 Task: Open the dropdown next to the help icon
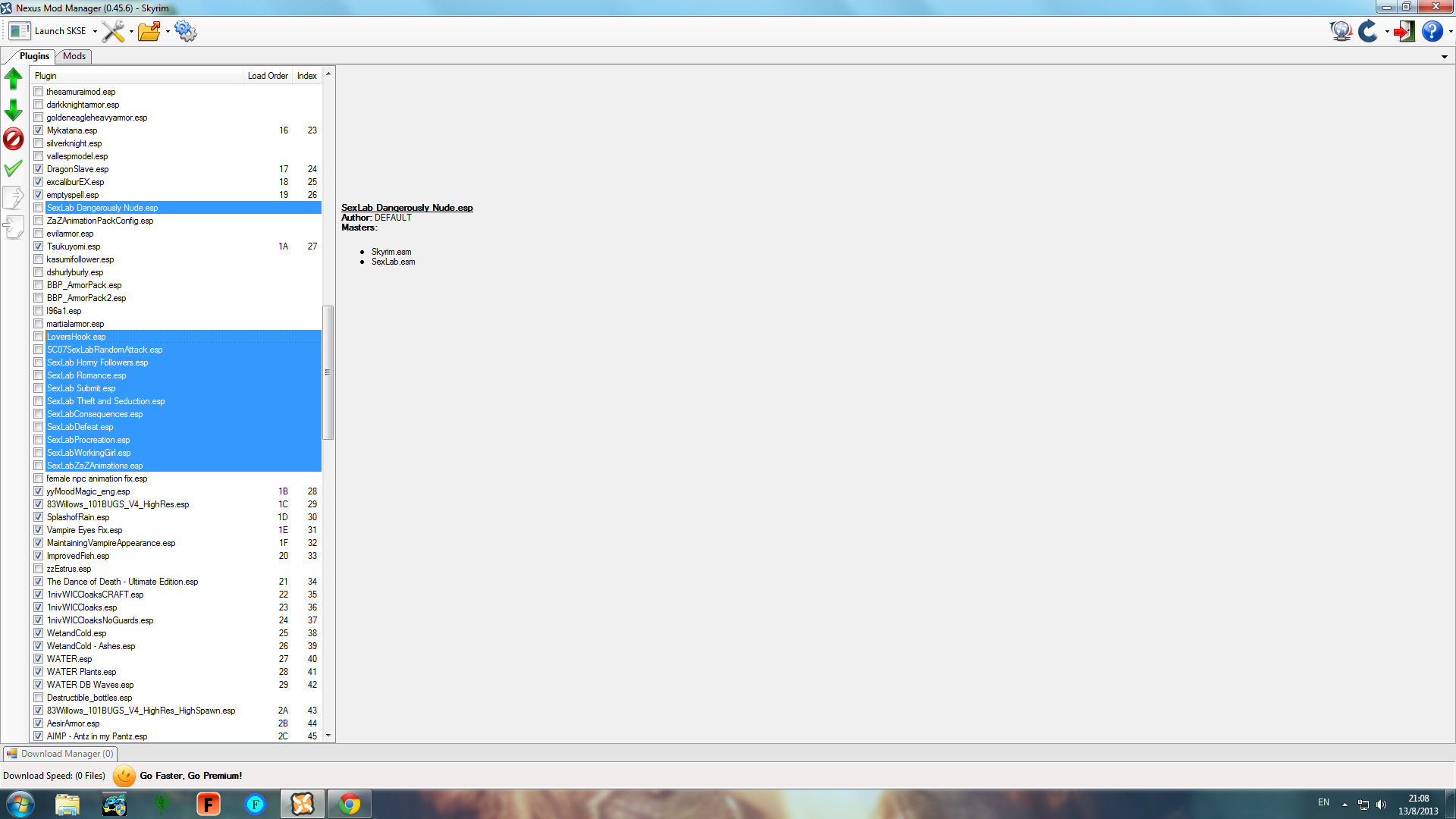click(1450, 32)
